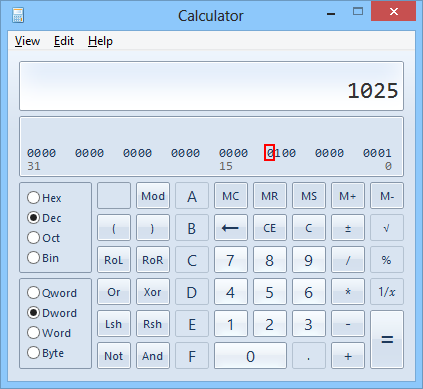Click the And button
The width and height of the screenshot is (423, 389).
coord(153,356)
